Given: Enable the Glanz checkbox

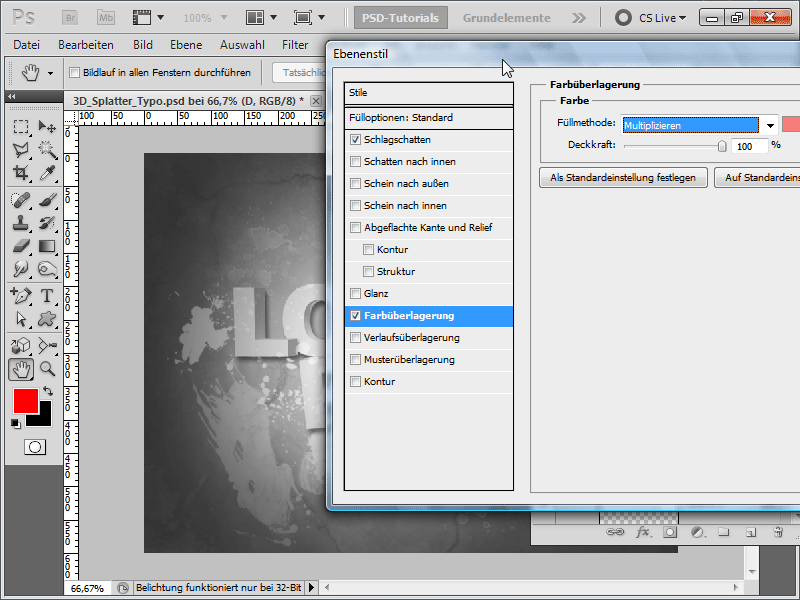Looking at the screenshot, I should click(356, 293).
